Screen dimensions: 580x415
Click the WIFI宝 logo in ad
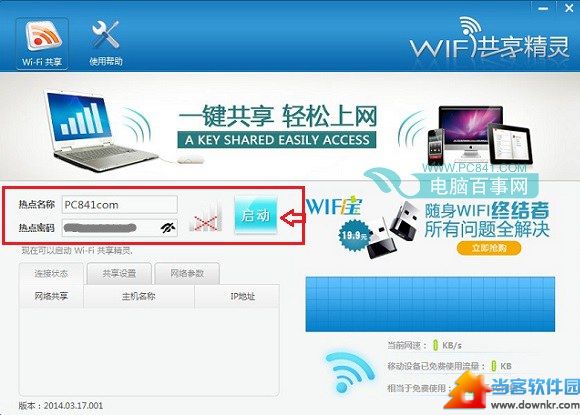tap(334, 206)
